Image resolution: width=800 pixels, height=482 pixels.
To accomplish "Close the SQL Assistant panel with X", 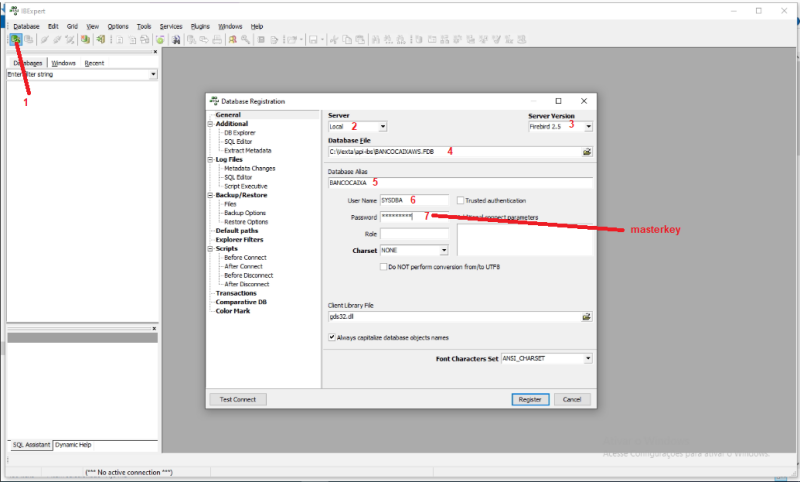I will [154, 327].
